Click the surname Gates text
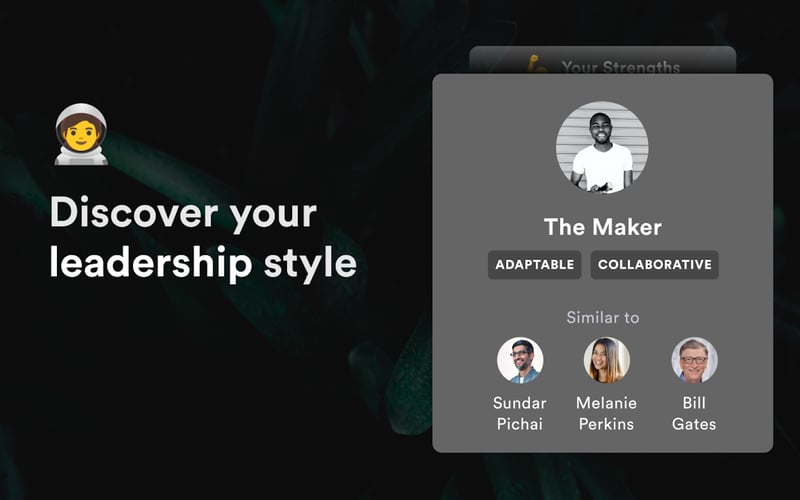The image size is (800, 500). click(694, 424)
